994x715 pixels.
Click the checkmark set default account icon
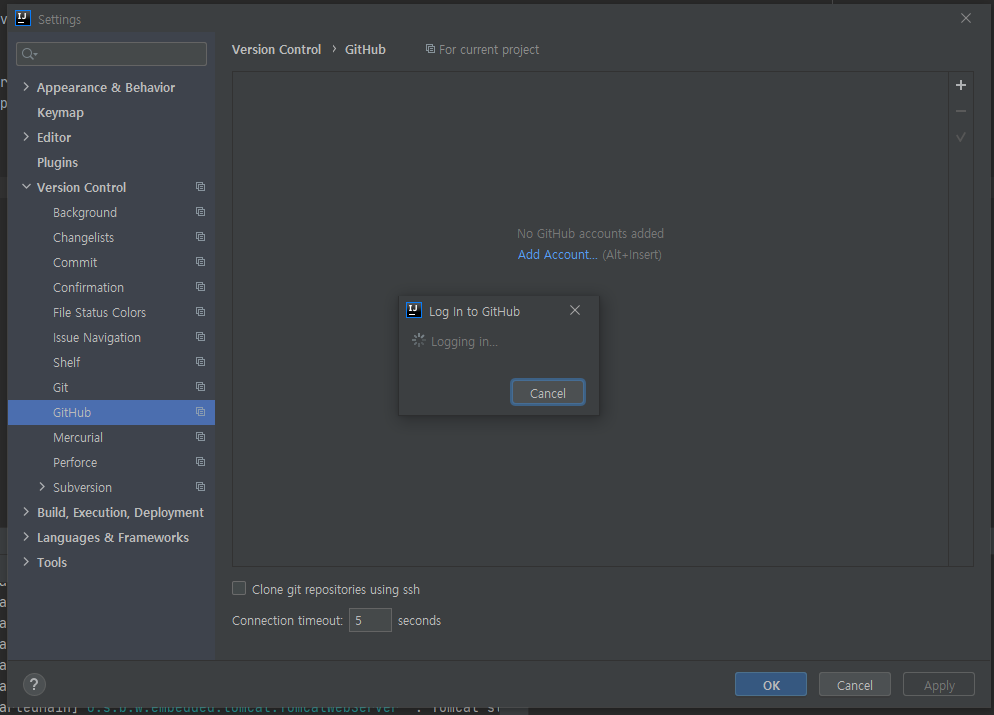[960, 137]
